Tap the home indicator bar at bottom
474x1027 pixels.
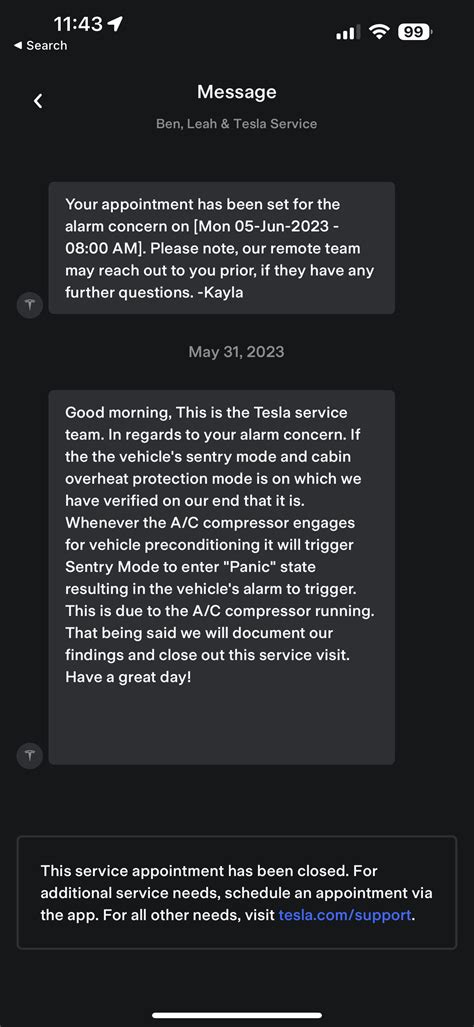click(236, 1015)
